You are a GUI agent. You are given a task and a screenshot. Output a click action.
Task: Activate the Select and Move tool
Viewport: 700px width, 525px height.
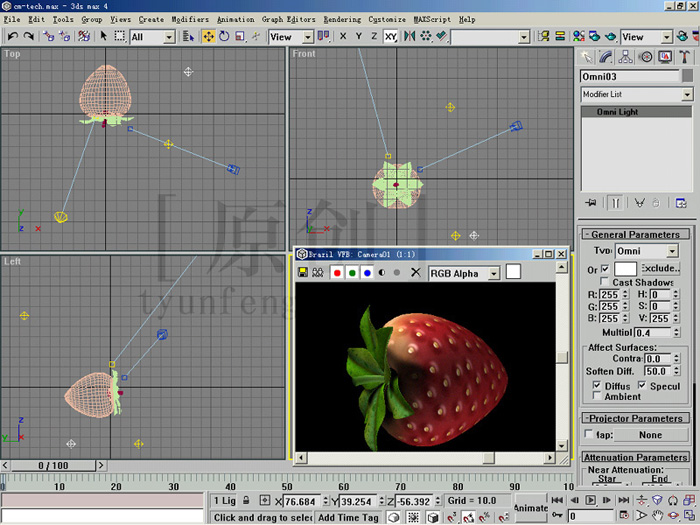(x=208, y=36)
